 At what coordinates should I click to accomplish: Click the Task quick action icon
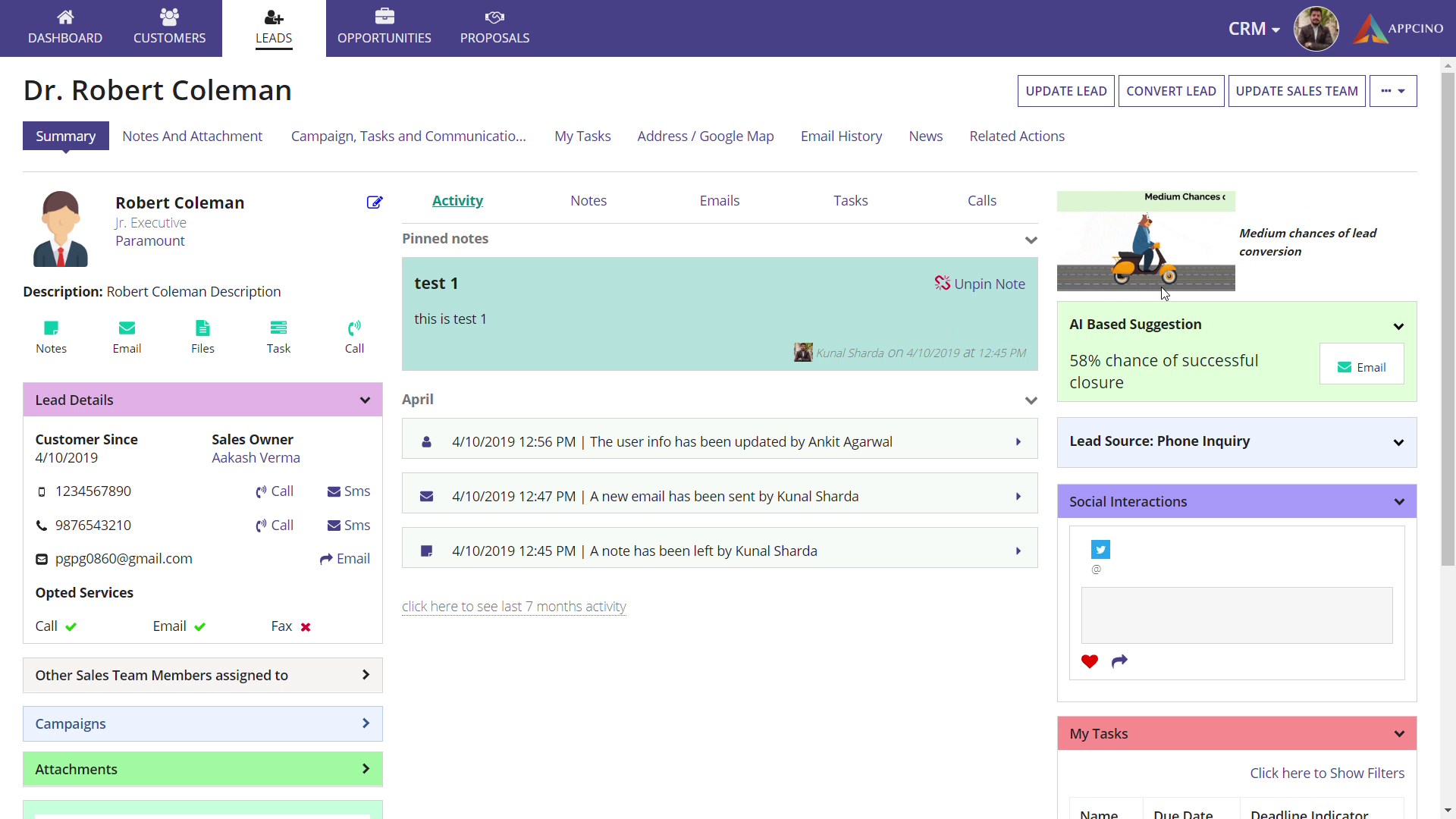click(278, 328)
